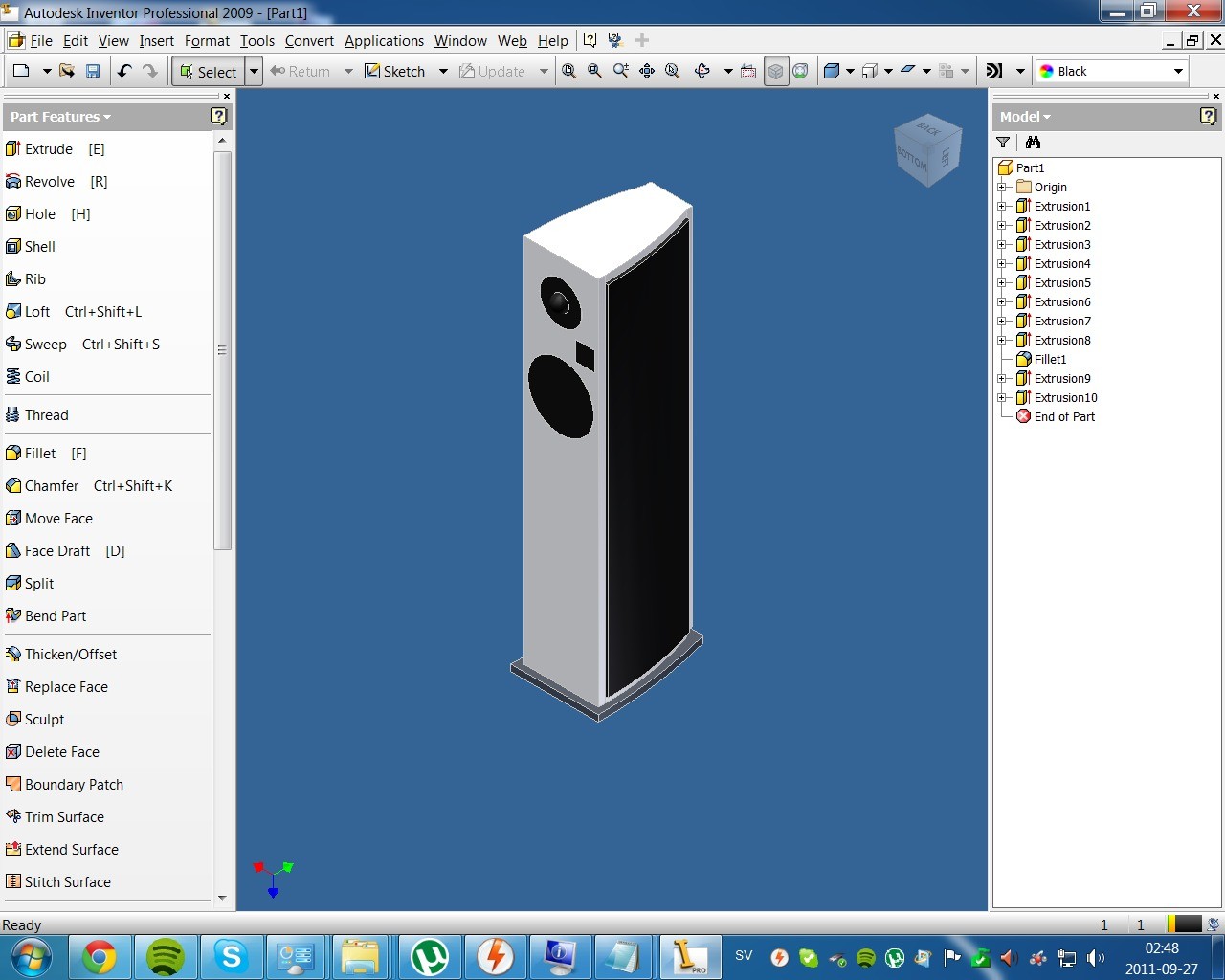This screenshot has height=980, width=1225.
Task: Click the ViewCube in the viewport
Action: pyautogui.click(x=926, y=150)
